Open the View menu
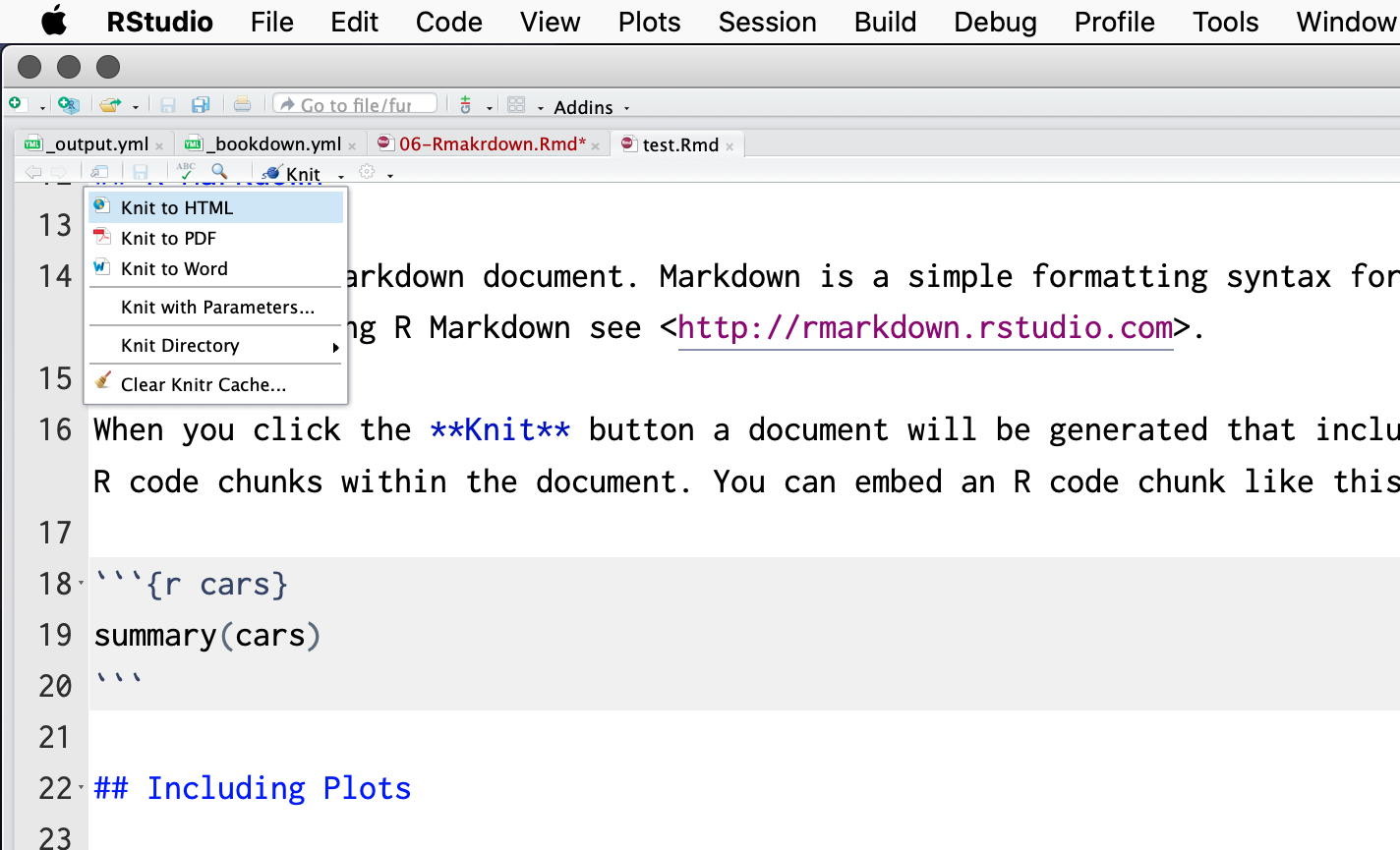 [x=551, y=22]
